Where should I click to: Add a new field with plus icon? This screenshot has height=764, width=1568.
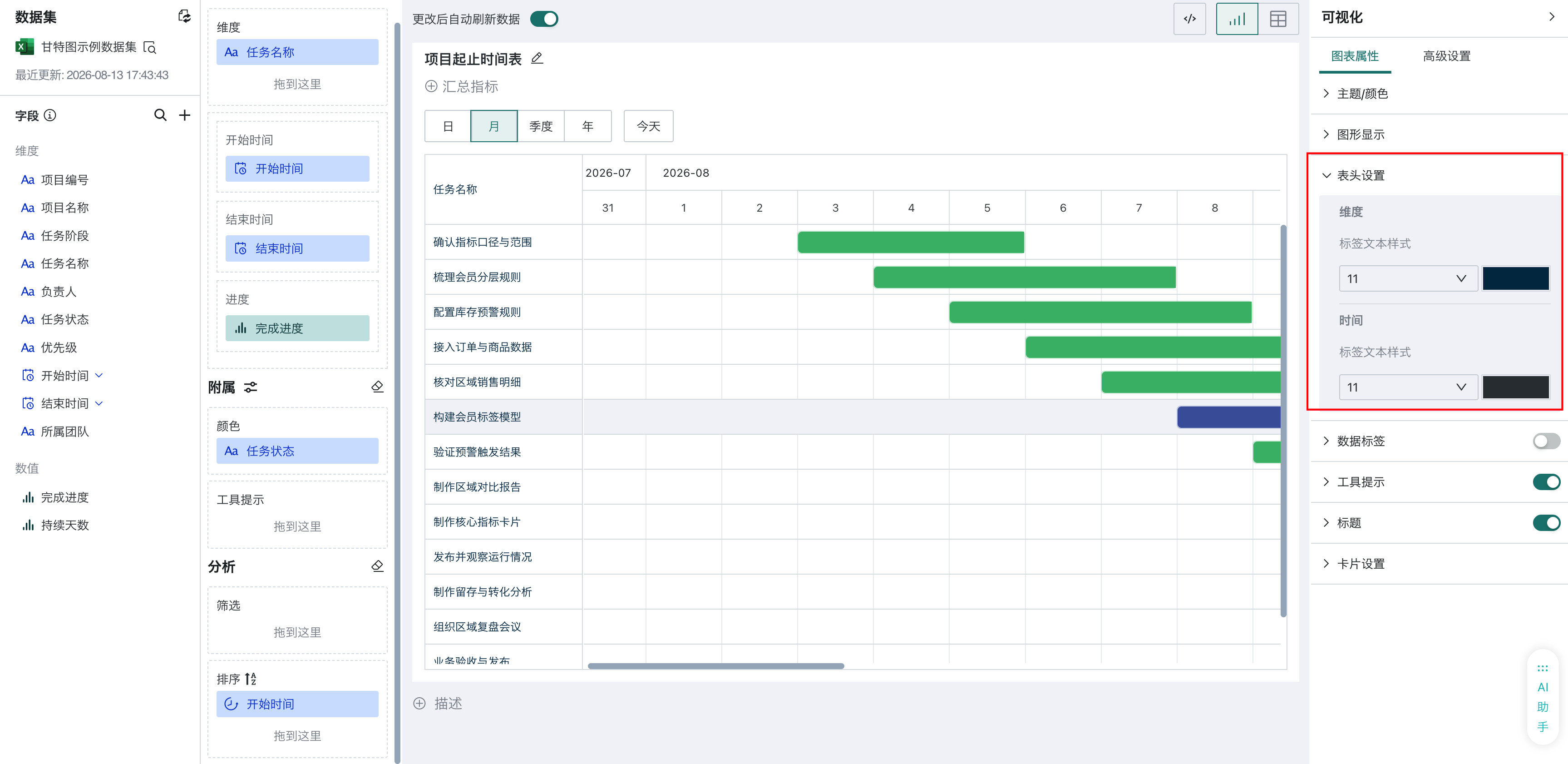[184, 115]
